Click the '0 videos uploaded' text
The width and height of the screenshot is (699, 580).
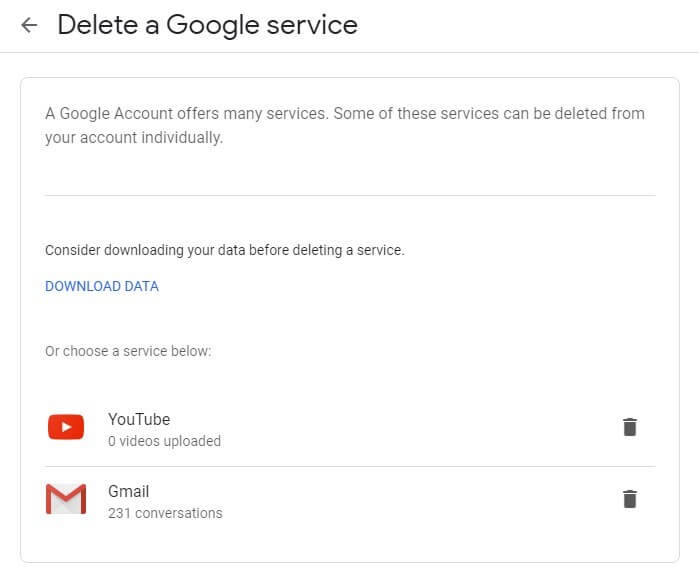click(x=164, y=441)
